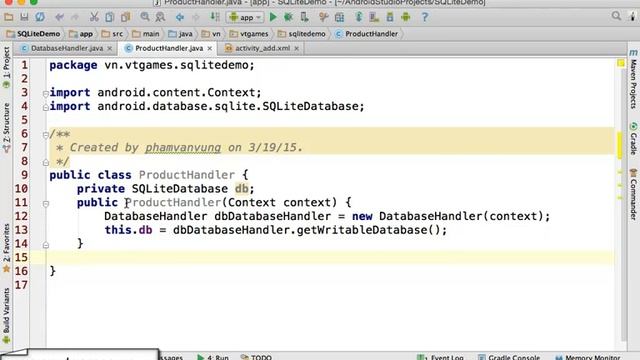This screenshot has height=360, width=640.
Task: Open the AVD Manager icon
Action: tap(374, 17)
